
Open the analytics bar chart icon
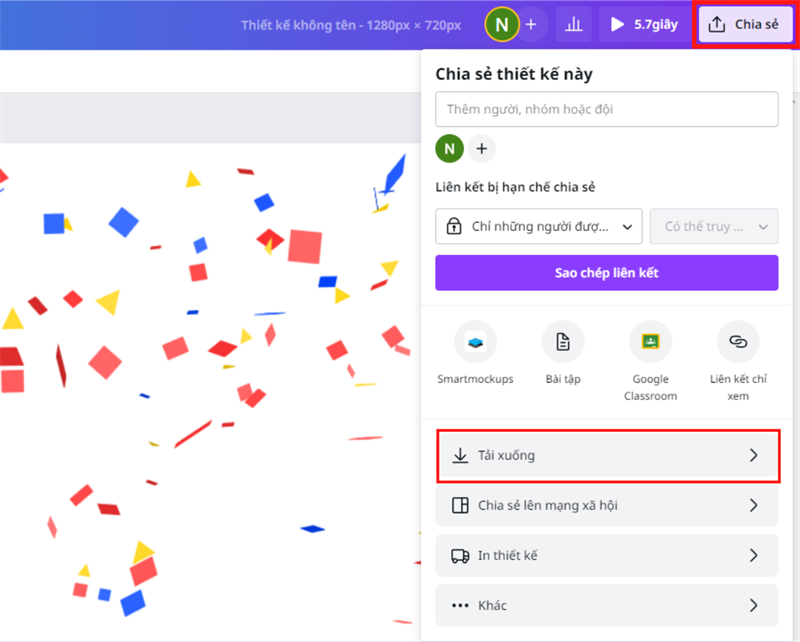(x=574, y=24)
